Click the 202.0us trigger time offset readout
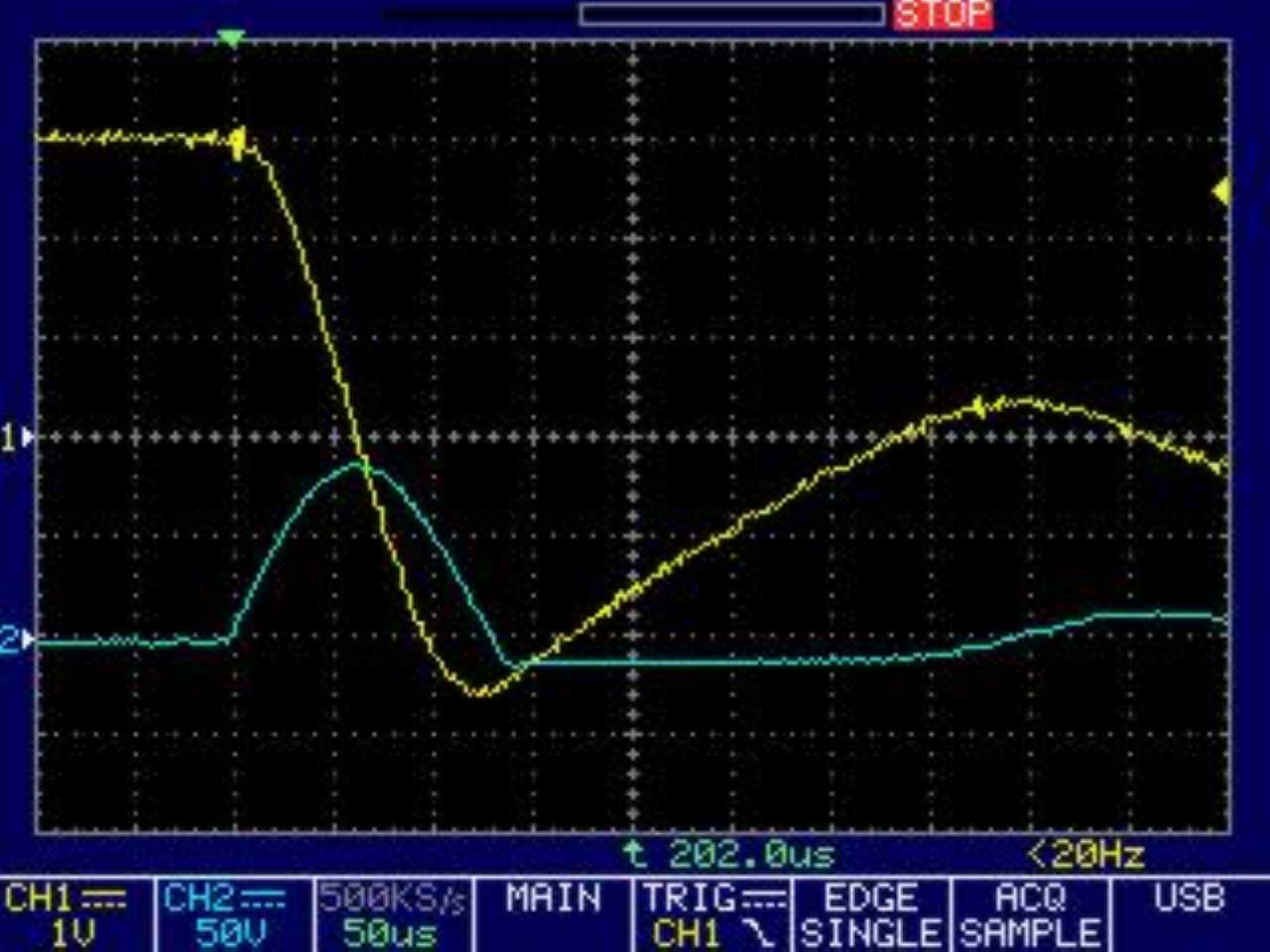 coord(751,854)
